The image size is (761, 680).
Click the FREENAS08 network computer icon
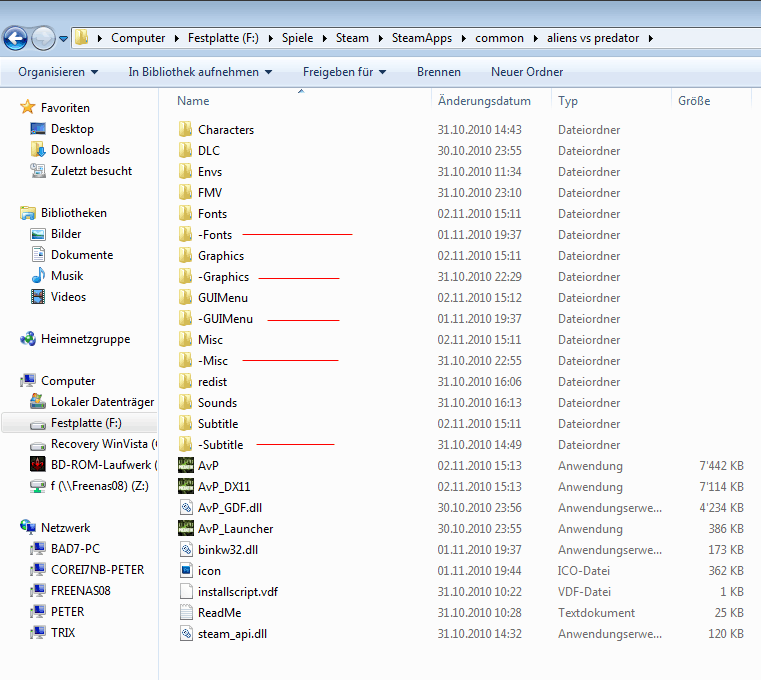(38, 591)
